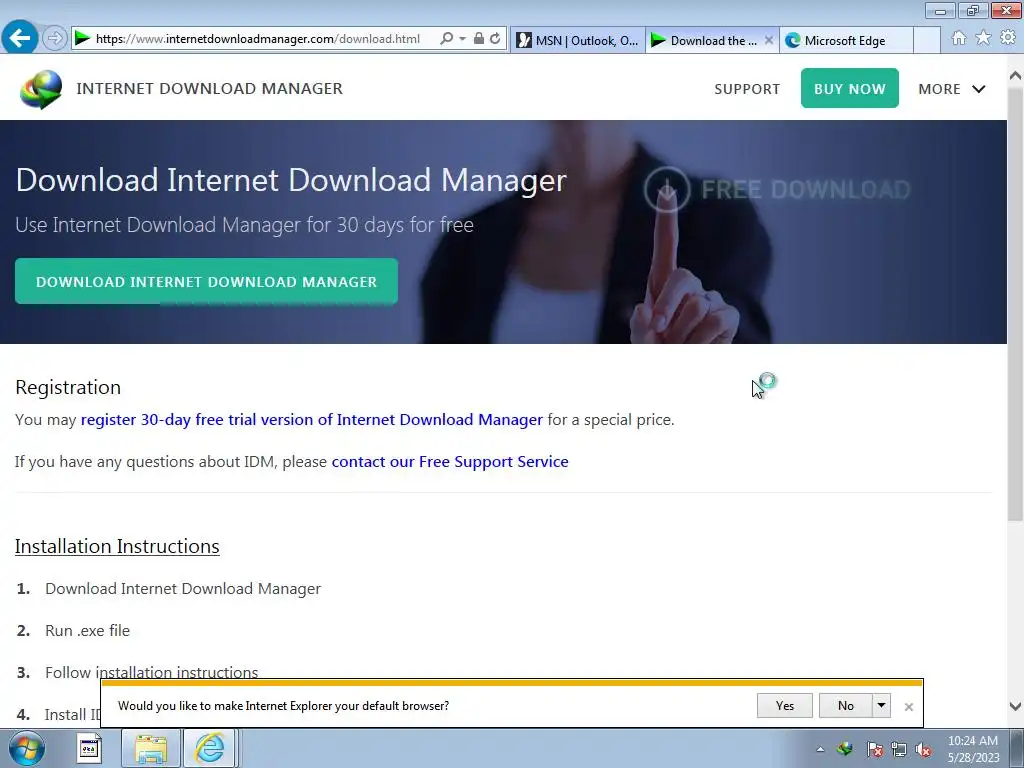
Task: Go back with the browser Back arrow
Action: [x=20, y=38]
